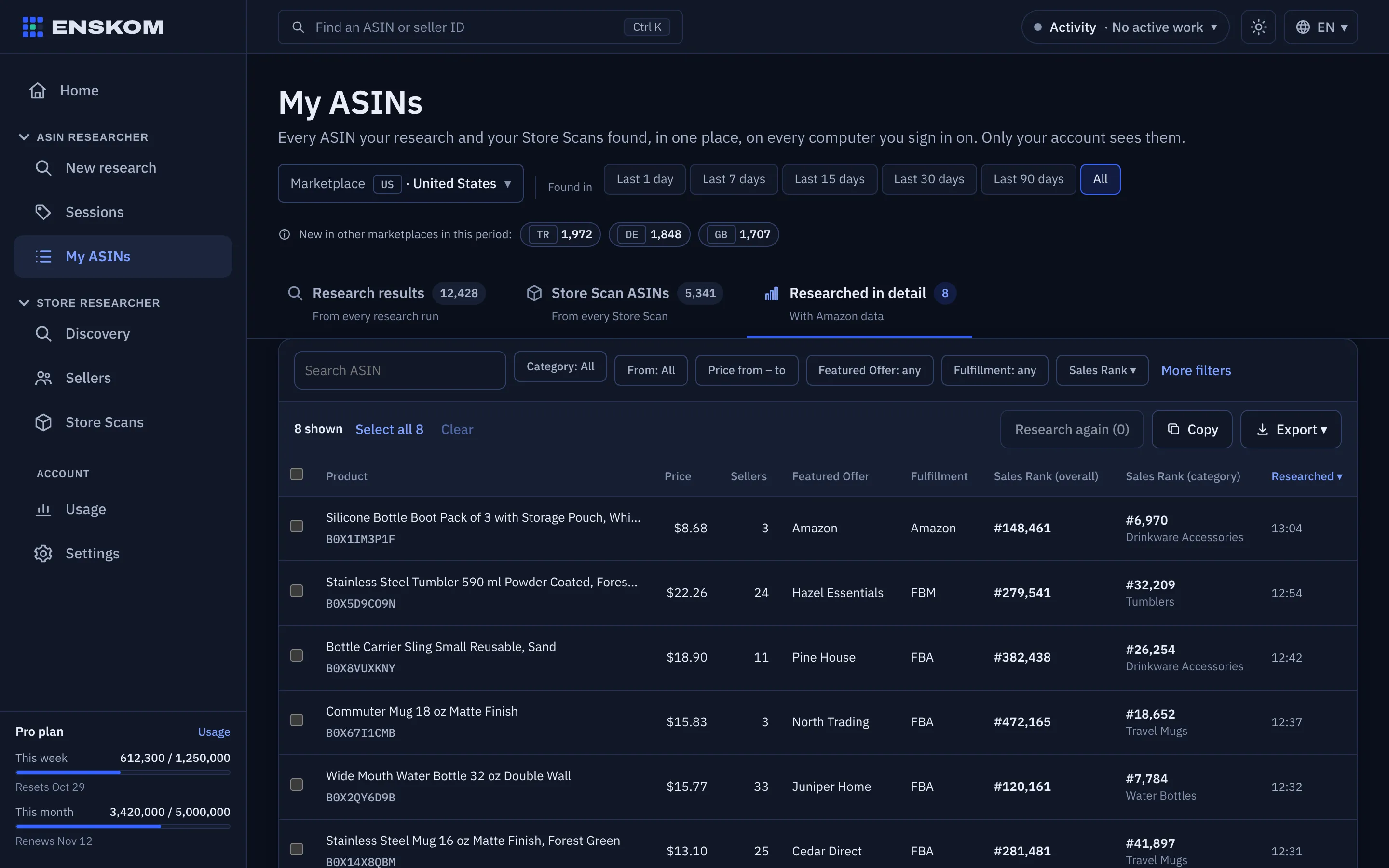
Task: Select the Last 30 days period
Action: [929, 179]
